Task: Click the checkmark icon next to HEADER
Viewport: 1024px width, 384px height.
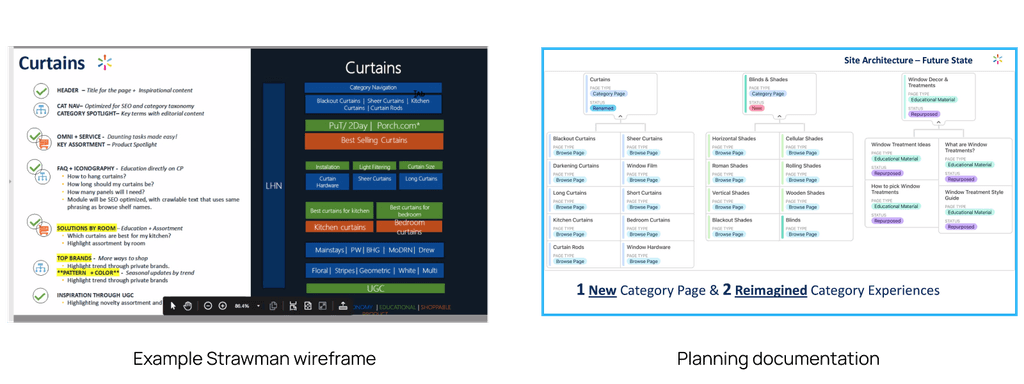Action: [x=41, y=90]
